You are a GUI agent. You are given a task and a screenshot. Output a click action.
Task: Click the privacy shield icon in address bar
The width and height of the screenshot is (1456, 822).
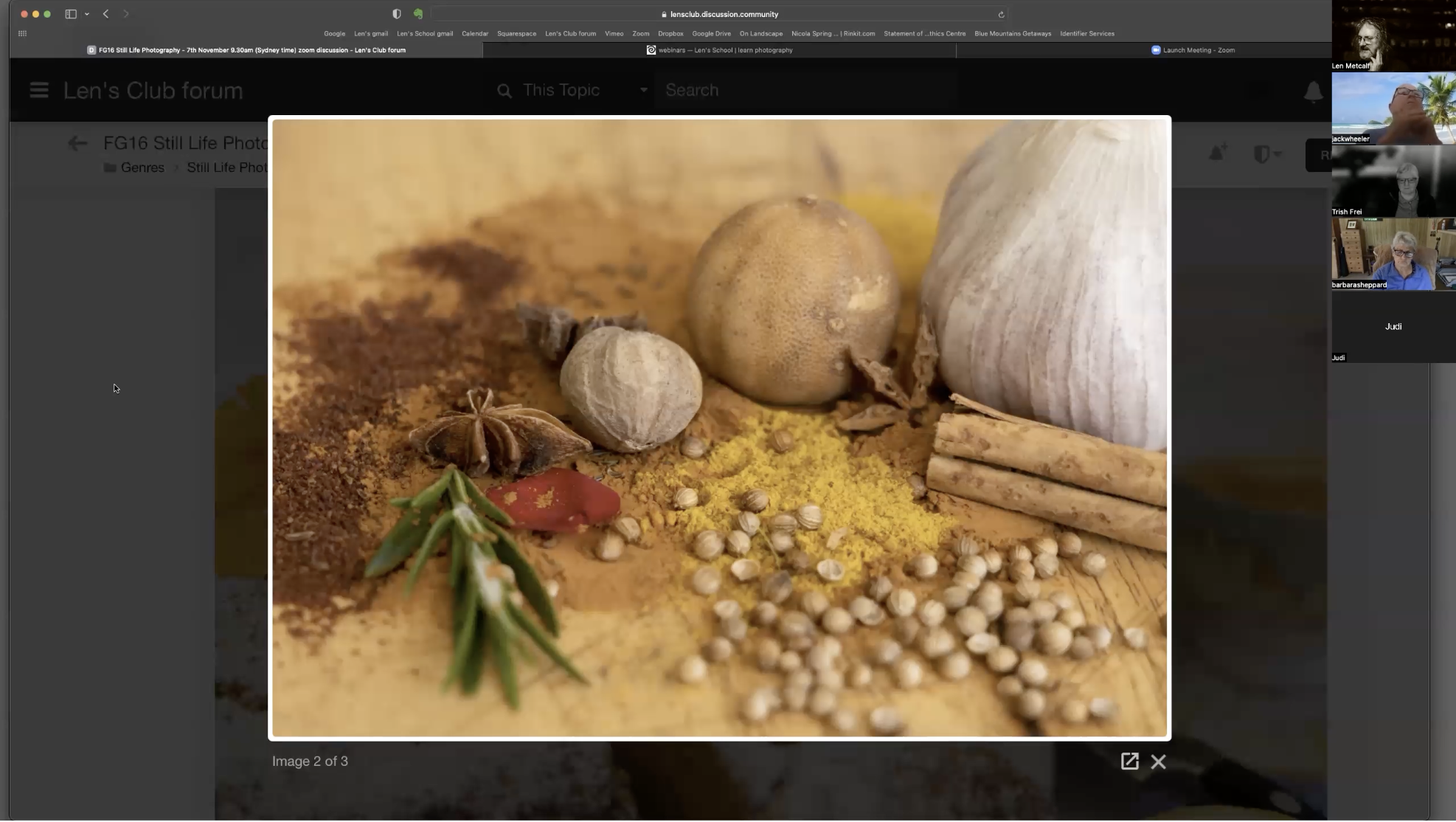(x=396, y=13)
